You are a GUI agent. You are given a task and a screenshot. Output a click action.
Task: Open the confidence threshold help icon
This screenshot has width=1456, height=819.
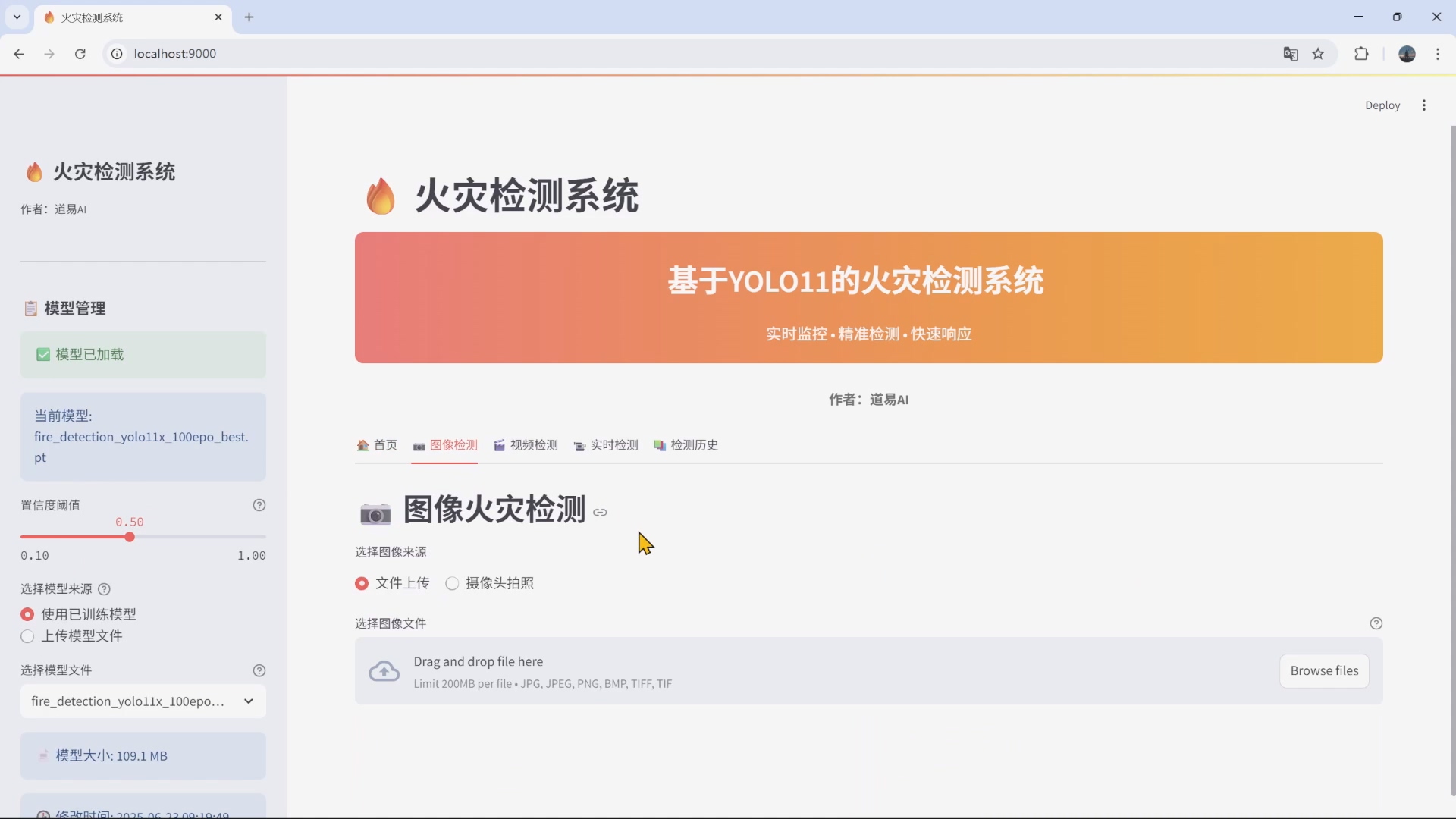[259, 504]
